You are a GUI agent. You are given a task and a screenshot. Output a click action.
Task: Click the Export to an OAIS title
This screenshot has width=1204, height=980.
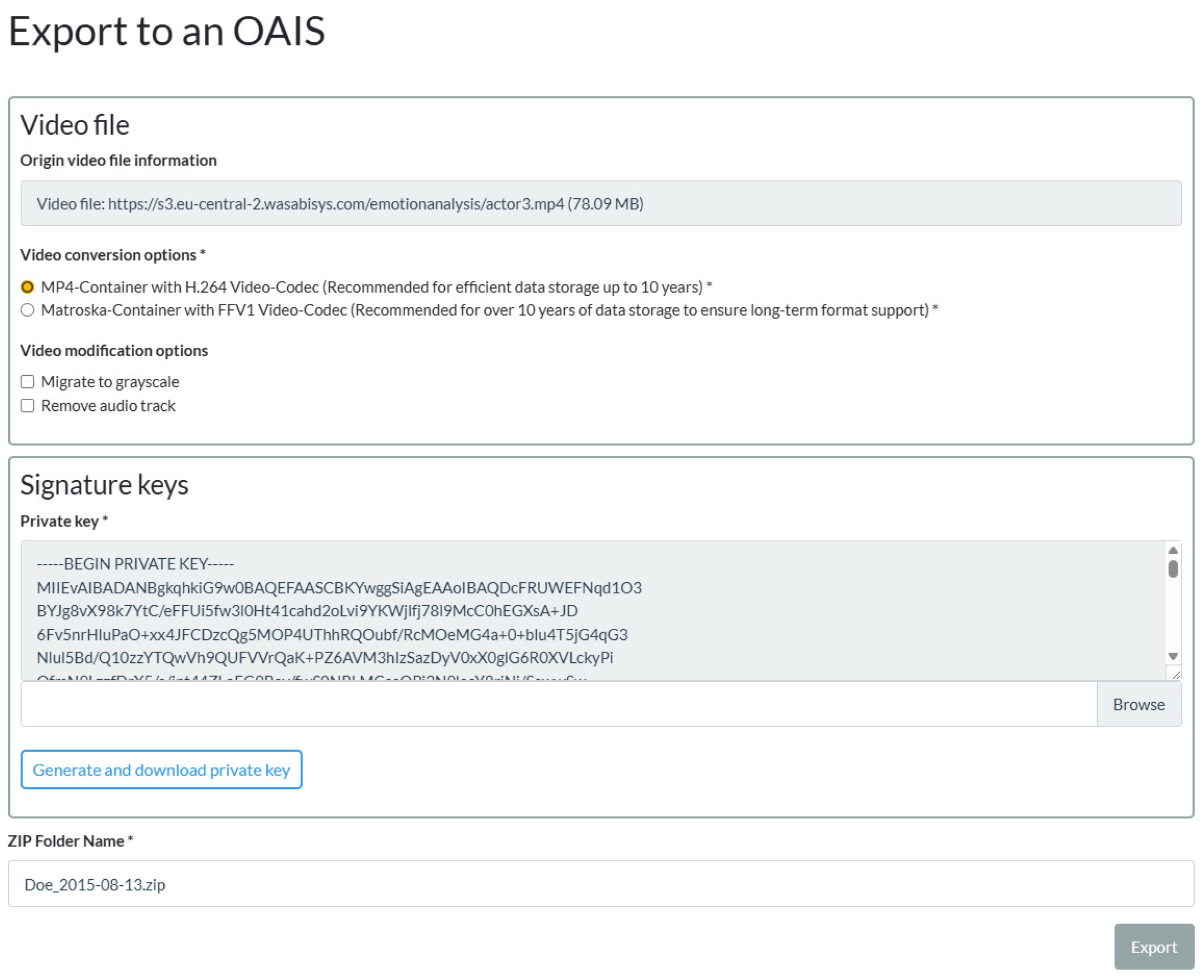(167, 31)
